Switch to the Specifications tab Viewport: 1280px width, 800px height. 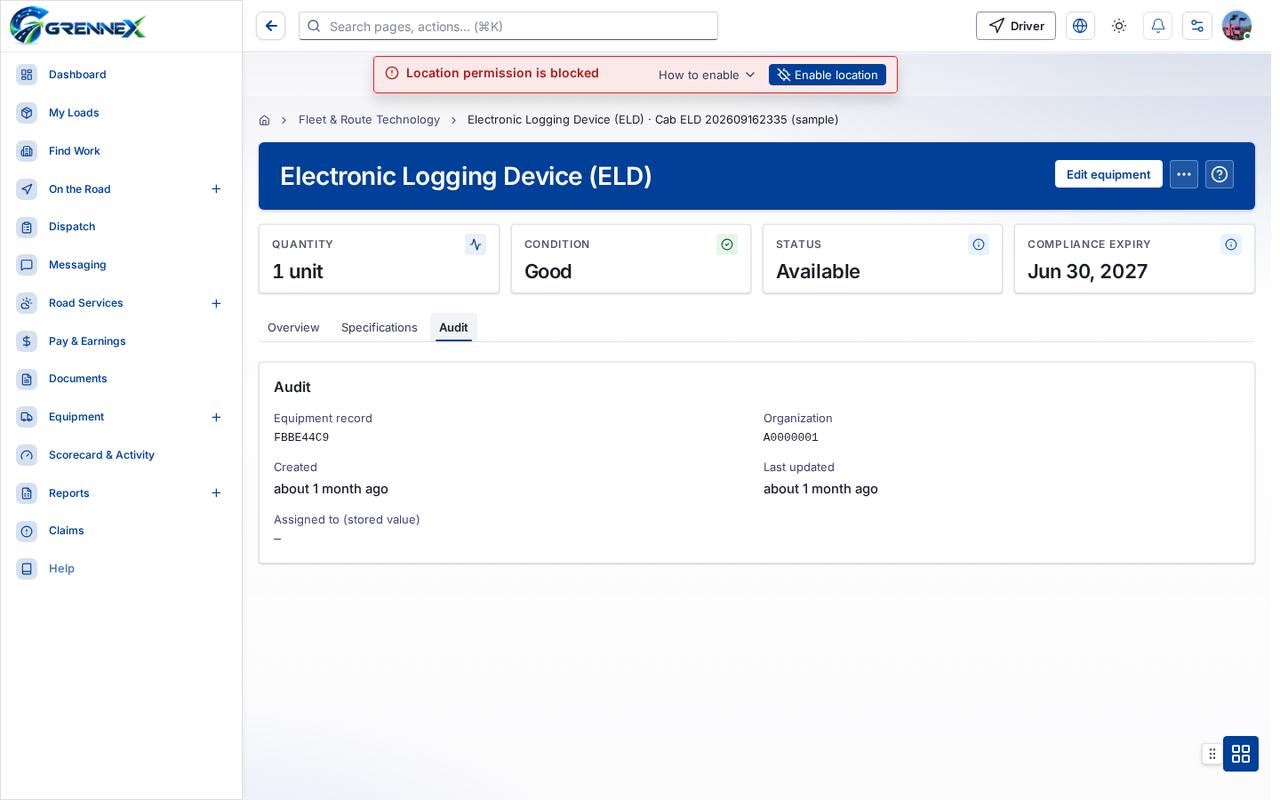click(379, 327)
